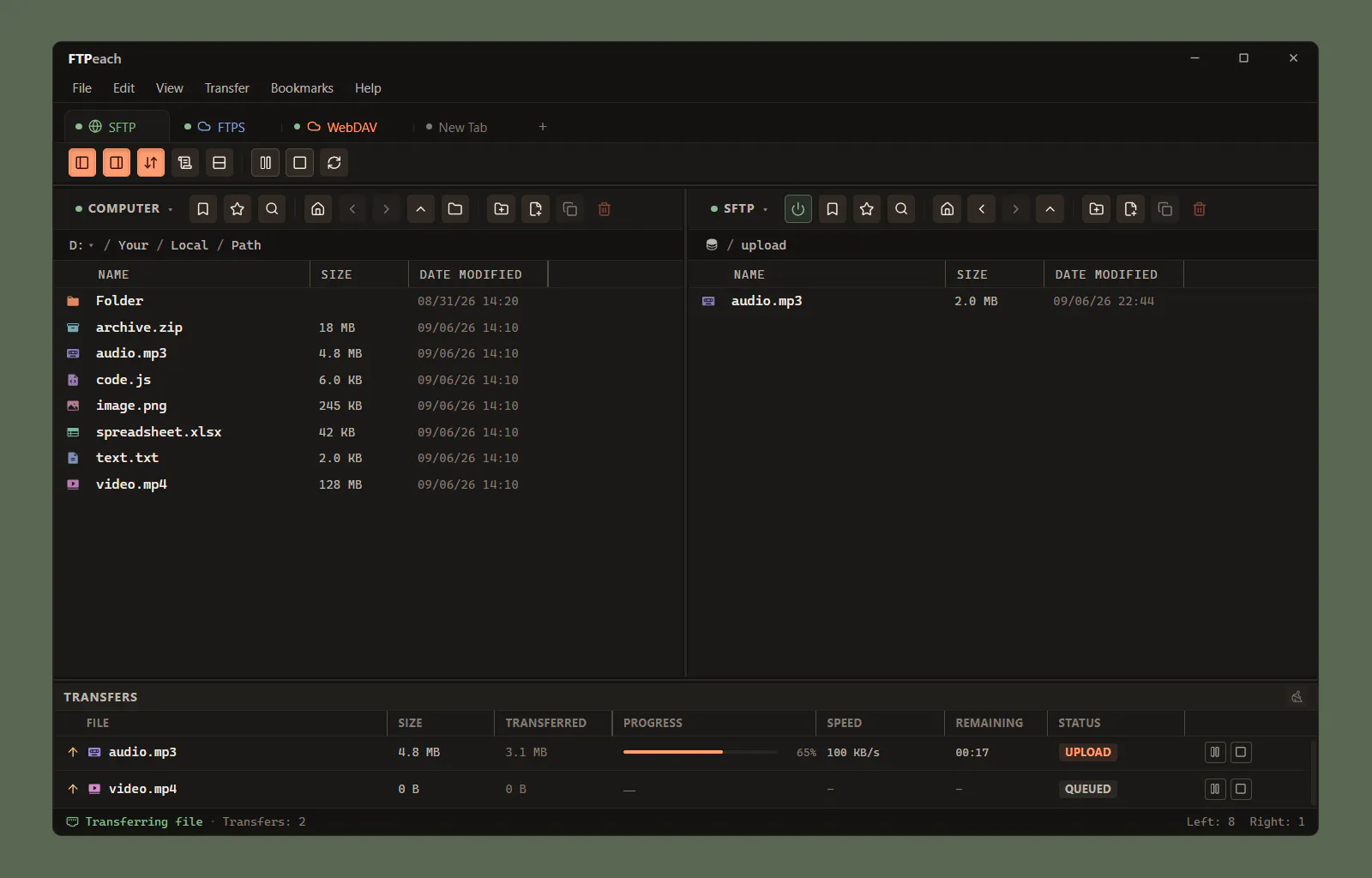Copy selection in the local panel
This screenshot has width=1372, height=878.
point(570,209)
